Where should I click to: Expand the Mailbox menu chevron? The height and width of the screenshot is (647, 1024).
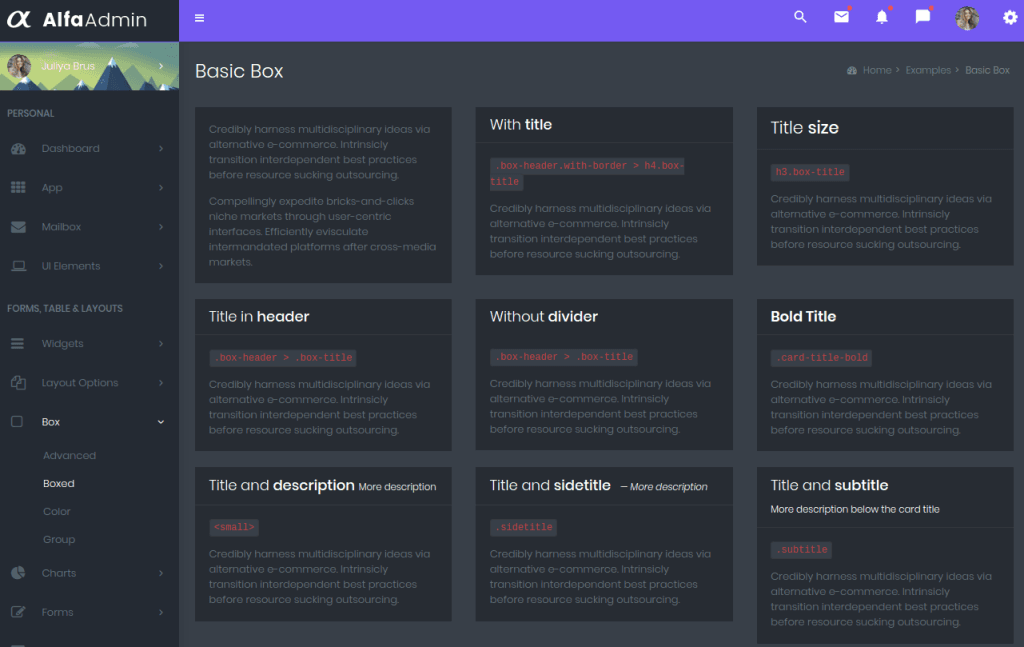[161, 227]
